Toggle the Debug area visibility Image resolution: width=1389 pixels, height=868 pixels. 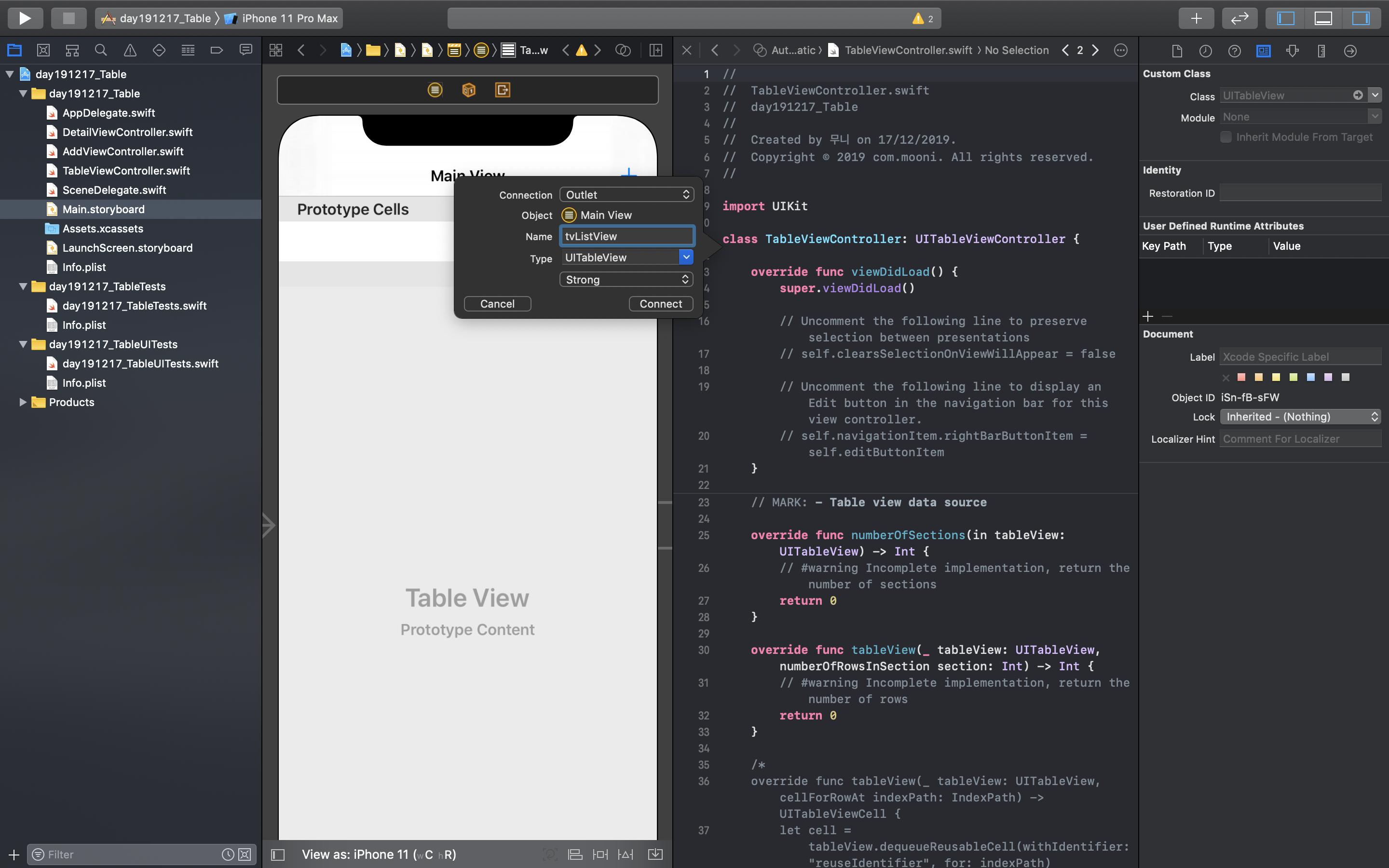click(x=1323, y=18)
